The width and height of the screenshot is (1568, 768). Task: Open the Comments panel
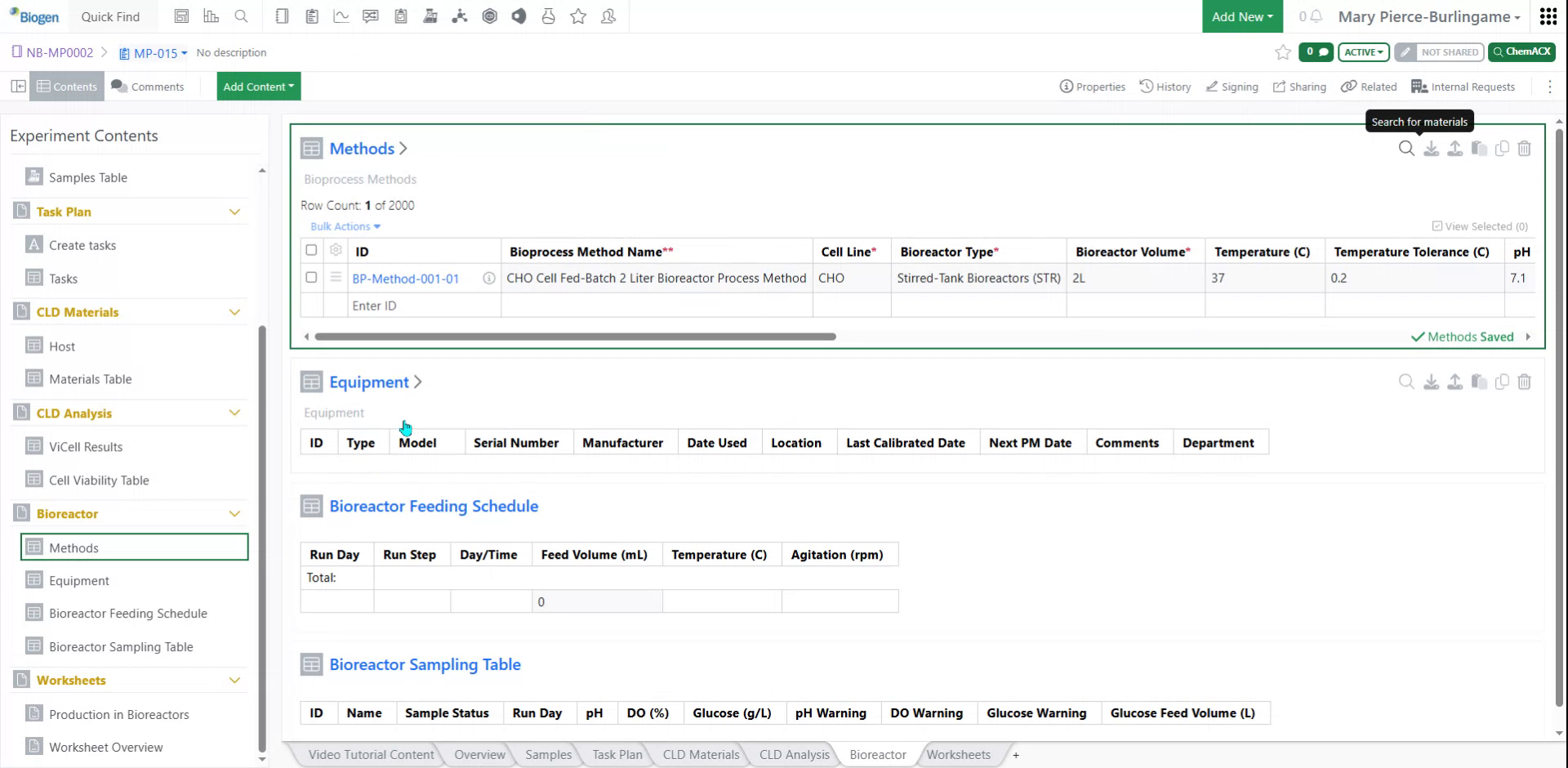click(148, 86)
